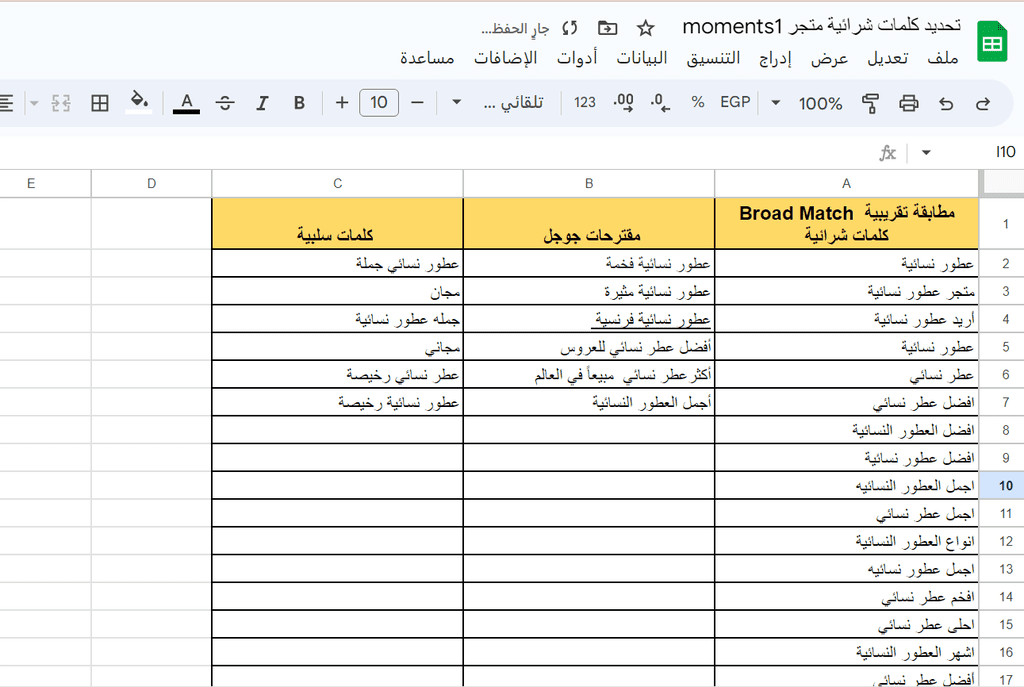Open the عرض (View) menu
The image size is (1024, 687).
829,58
